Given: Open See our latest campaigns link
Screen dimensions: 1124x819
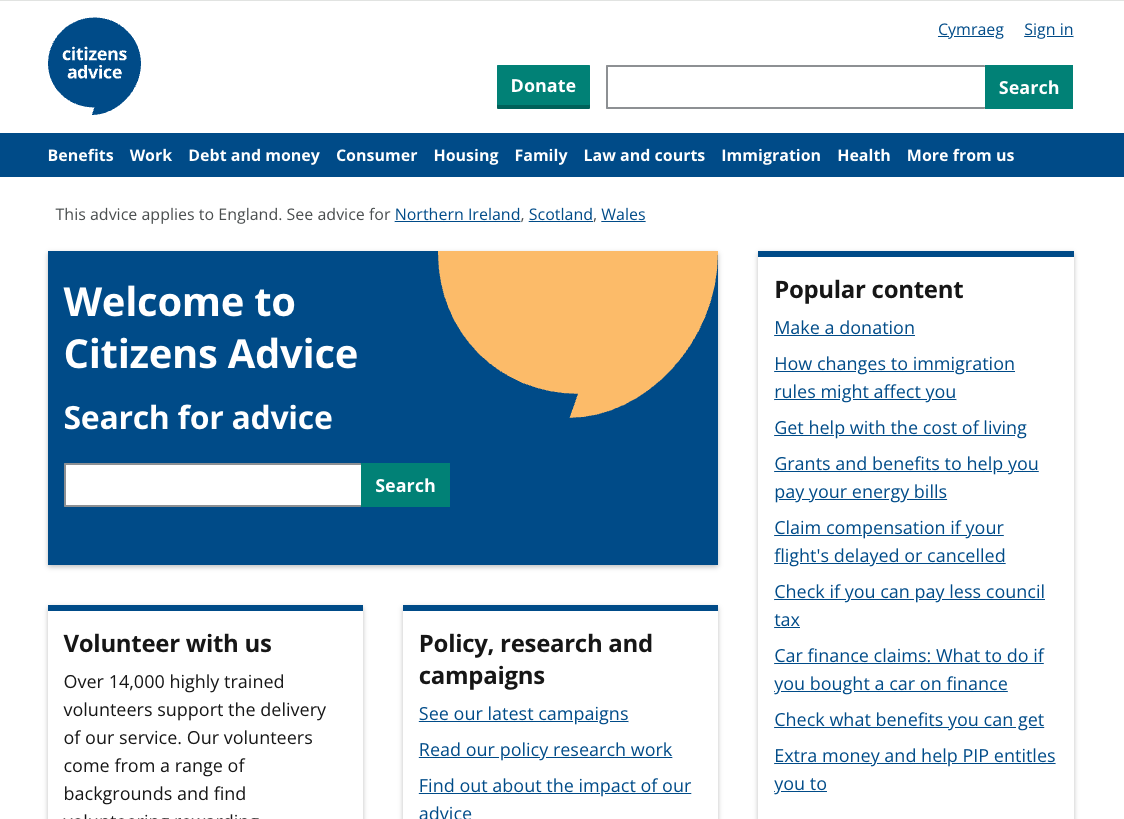Looking at the screenshot, I should click(523, 714).
